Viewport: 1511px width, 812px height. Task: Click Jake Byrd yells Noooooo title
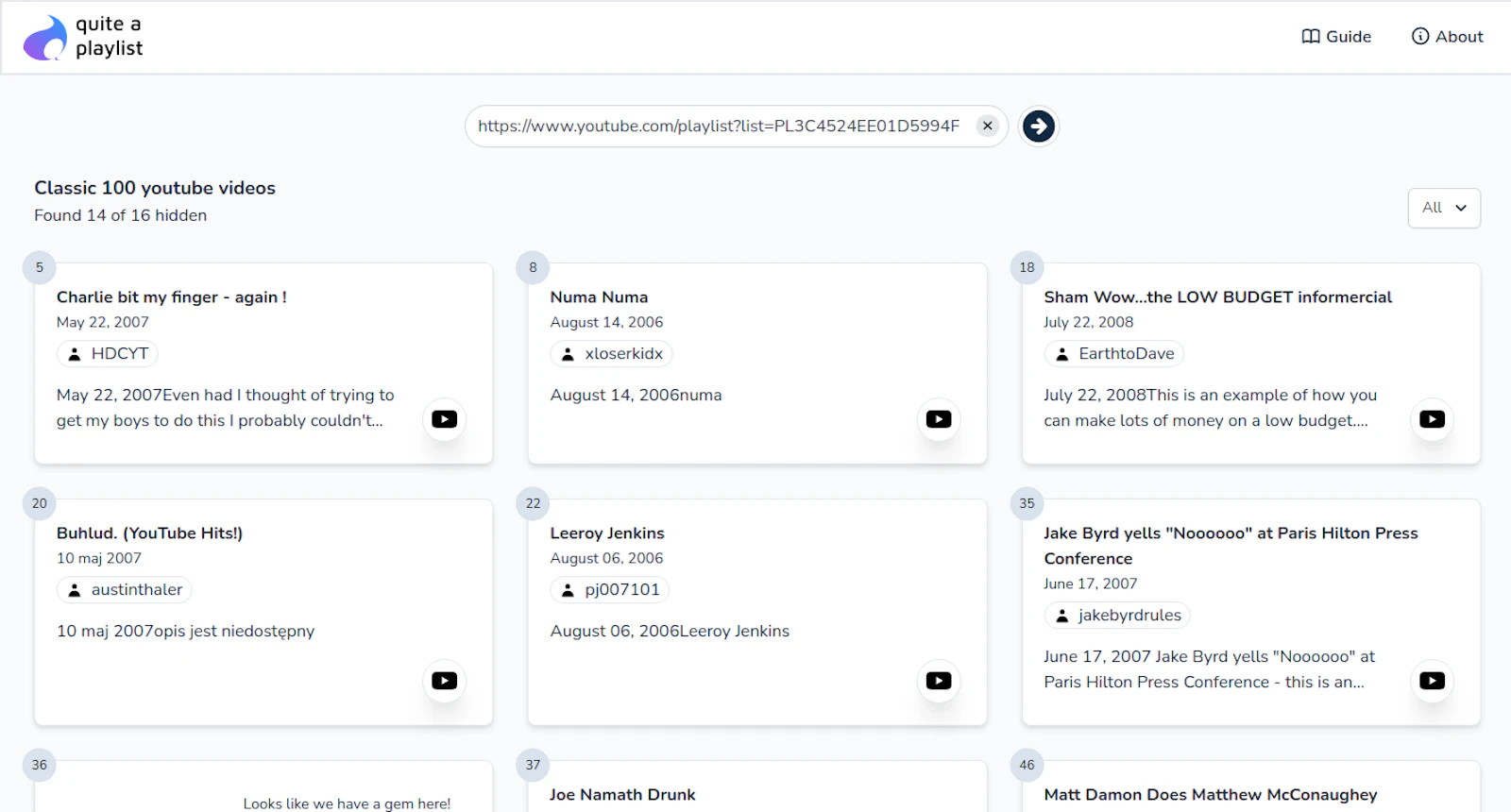[1231, 546]
